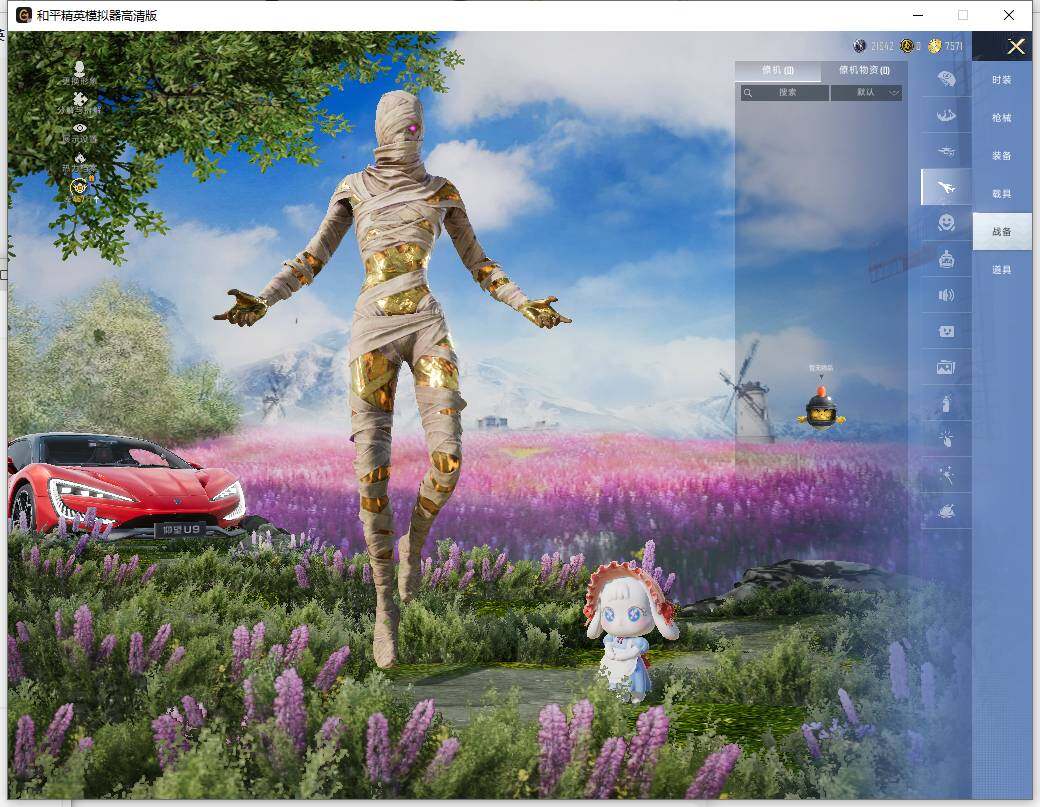1040x807 pixels.
Task: Toggle the eye display settings icon
Action: (80, 128)
